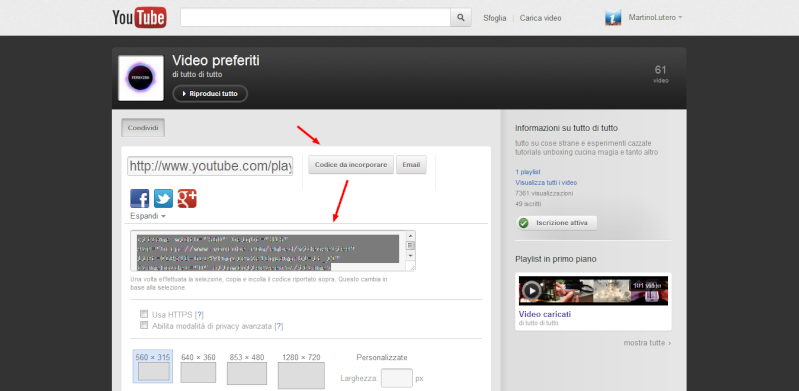
Task: Click the 49 iscritti text
Action: coord(528,204)
